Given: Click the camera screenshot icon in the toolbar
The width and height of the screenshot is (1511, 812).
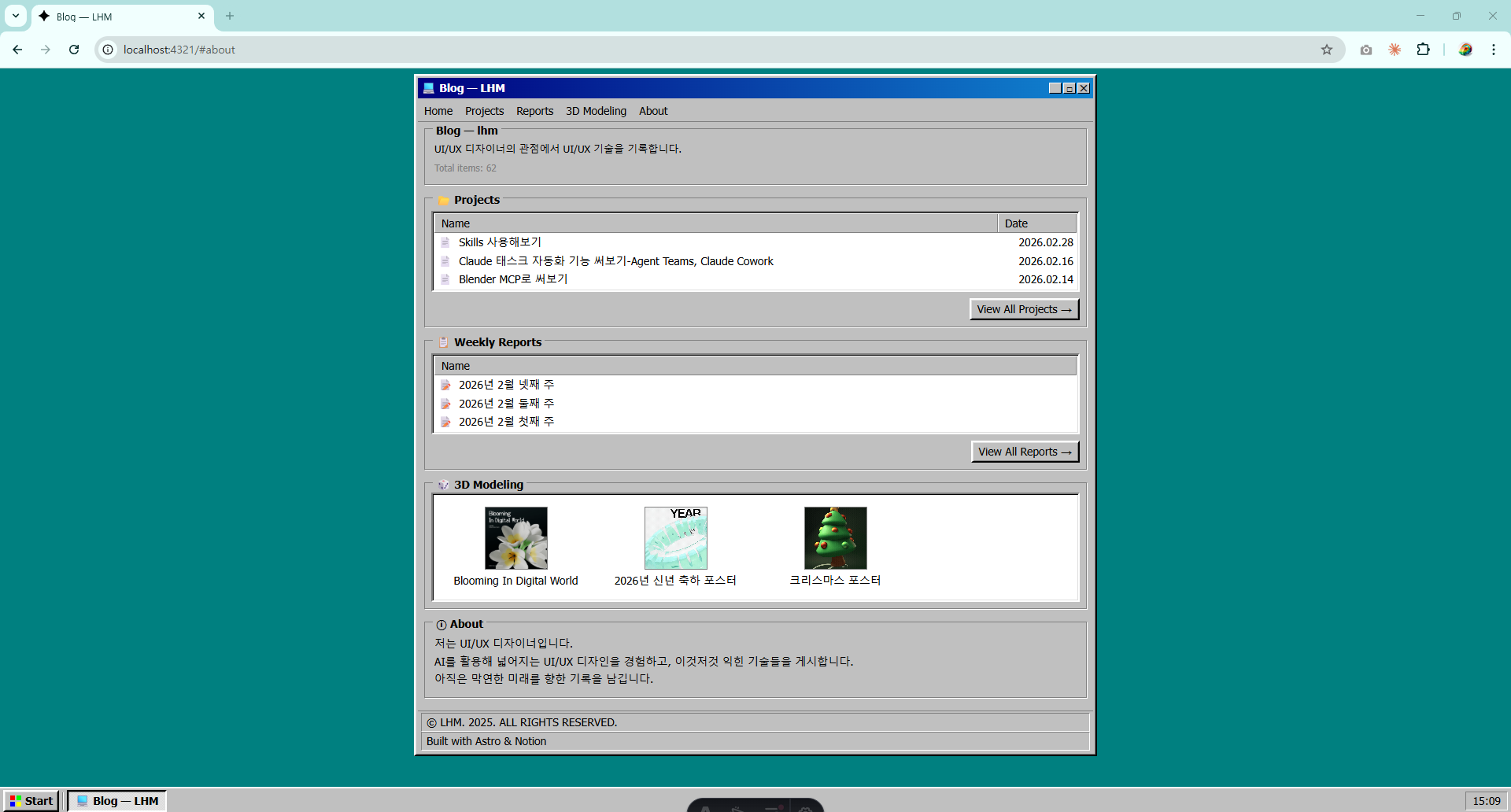Looking at the screenshot, I should click(1366, 50).
